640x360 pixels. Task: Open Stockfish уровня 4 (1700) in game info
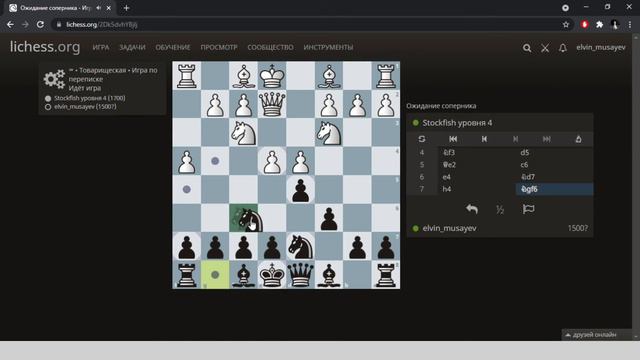90,98
